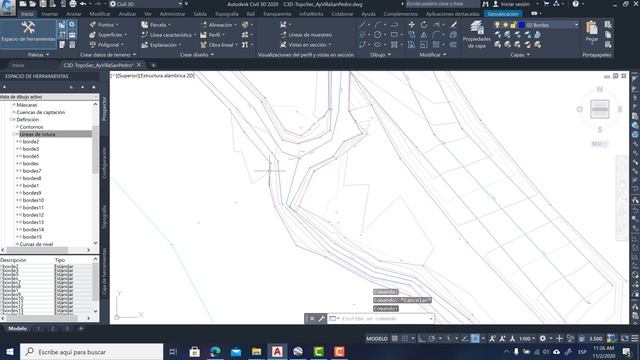Click the Open file icon in quick access toolbar
This screenshot has height=360, width=640.
pos(33,4)
